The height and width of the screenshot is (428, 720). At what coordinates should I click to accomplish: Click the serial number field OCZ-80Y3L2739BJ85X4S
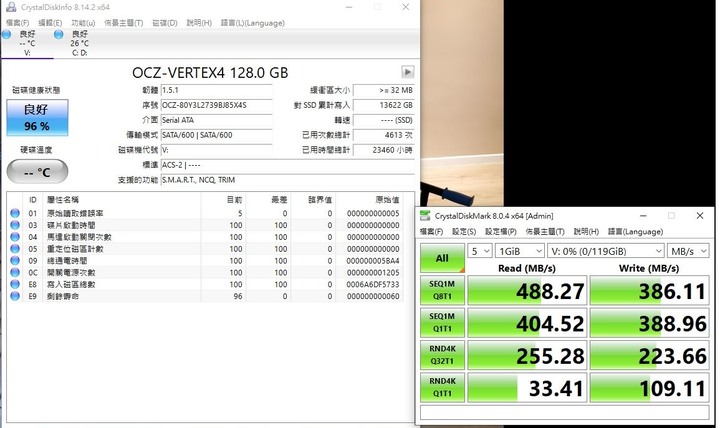coord(216,105)
